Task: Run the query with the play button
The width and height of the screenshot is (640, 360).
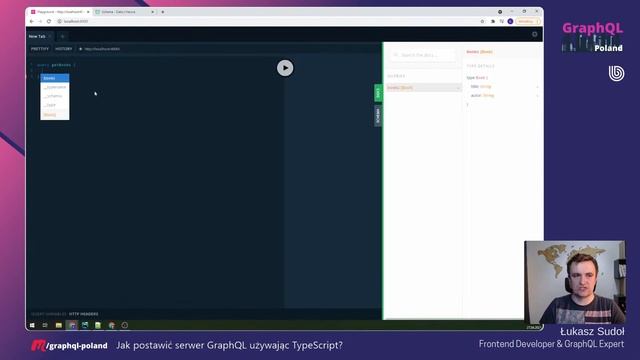Action: tap(285, 68)
